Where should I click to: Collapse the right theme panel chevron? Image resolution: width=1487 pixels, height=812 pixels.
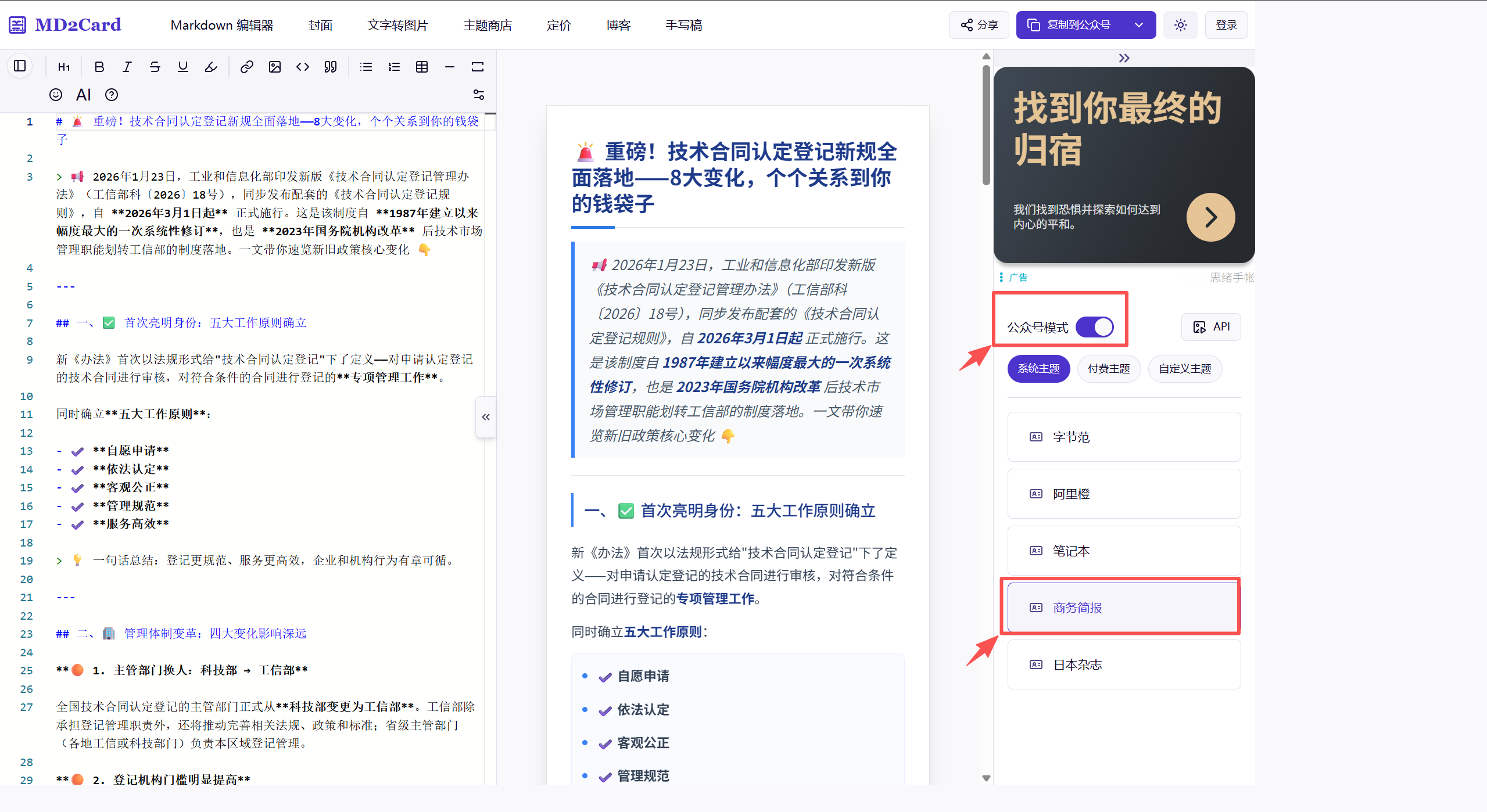coord(1124,58)
